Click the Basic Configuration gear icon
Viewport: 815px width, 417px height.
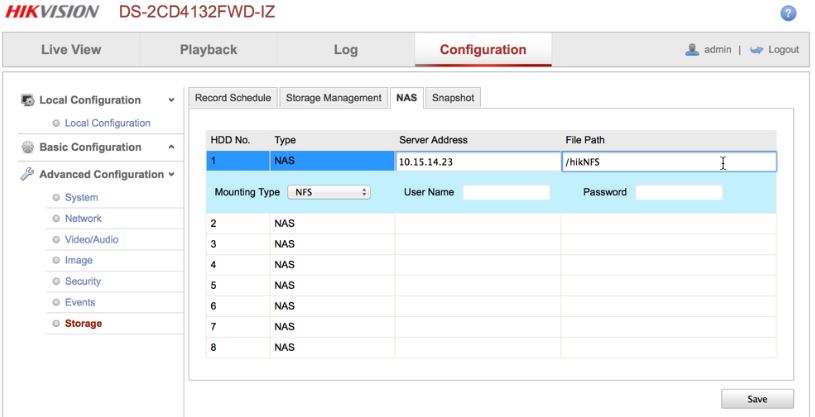27,148
